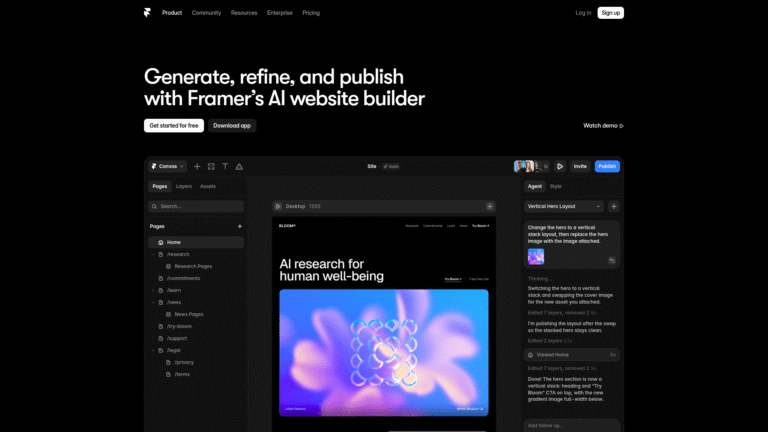This screenshot has width=768, height=432.
Task: Select the /terms page
Action: point(182,374)
